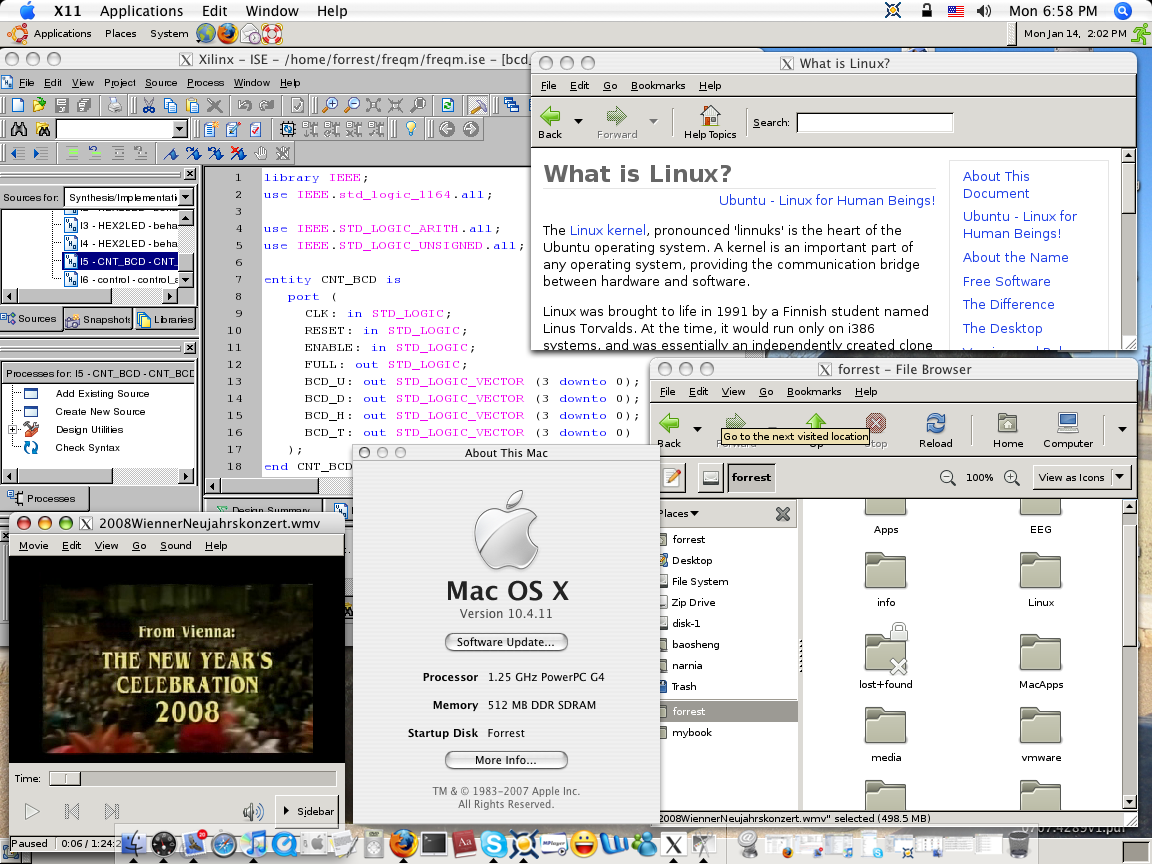
Task: Click the Software Update button
Action: pyautogui.click(x=506, y=642)
